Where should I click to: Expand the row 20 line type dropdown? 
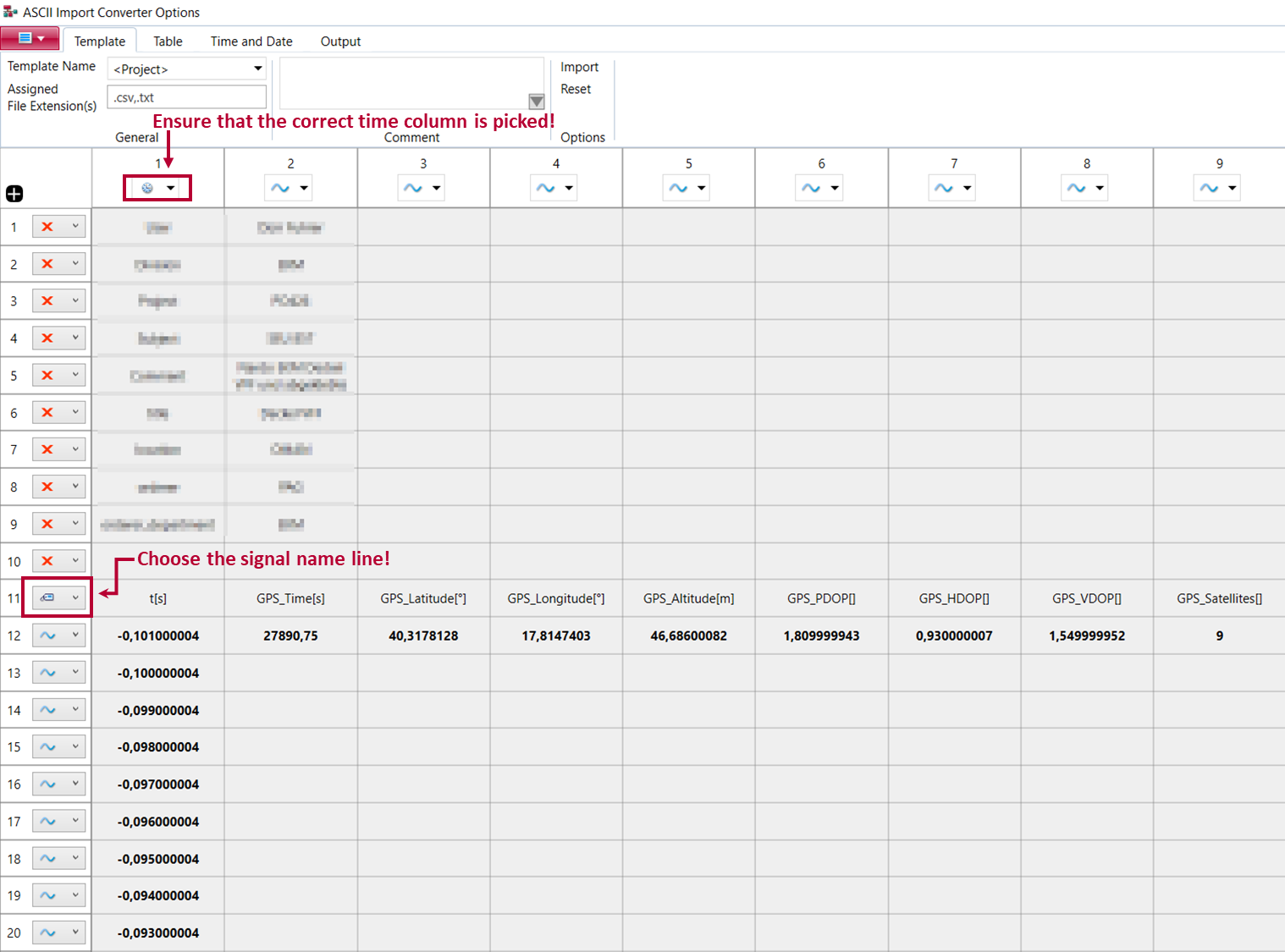point(75,932)
